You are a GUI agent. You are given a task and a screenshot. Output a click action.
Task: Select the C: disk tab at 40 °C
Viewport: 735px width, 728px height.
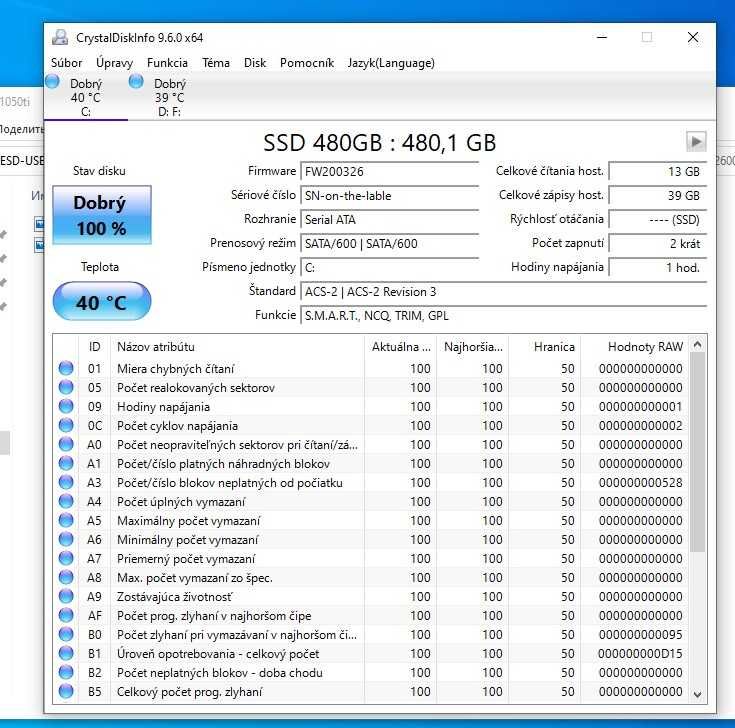(x=86, y=97)
